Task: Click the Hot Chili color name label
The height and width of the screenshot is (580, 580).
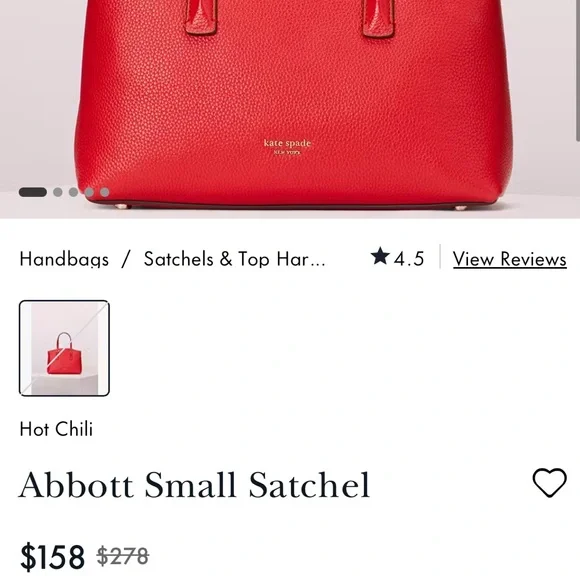Action: [56, 429]
